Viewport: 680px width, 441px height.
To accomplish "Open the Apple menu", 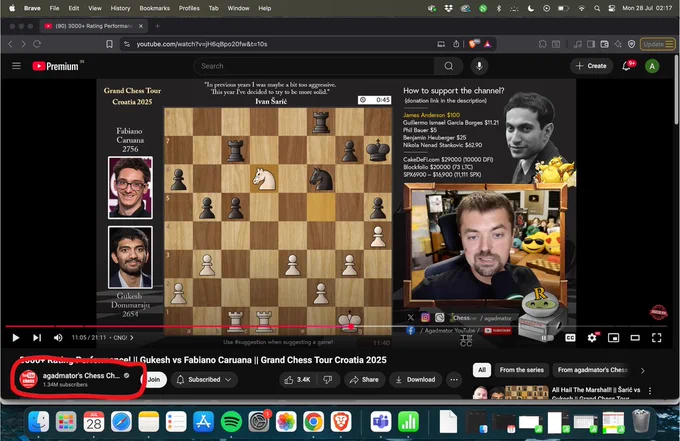I will click(12, 8).
